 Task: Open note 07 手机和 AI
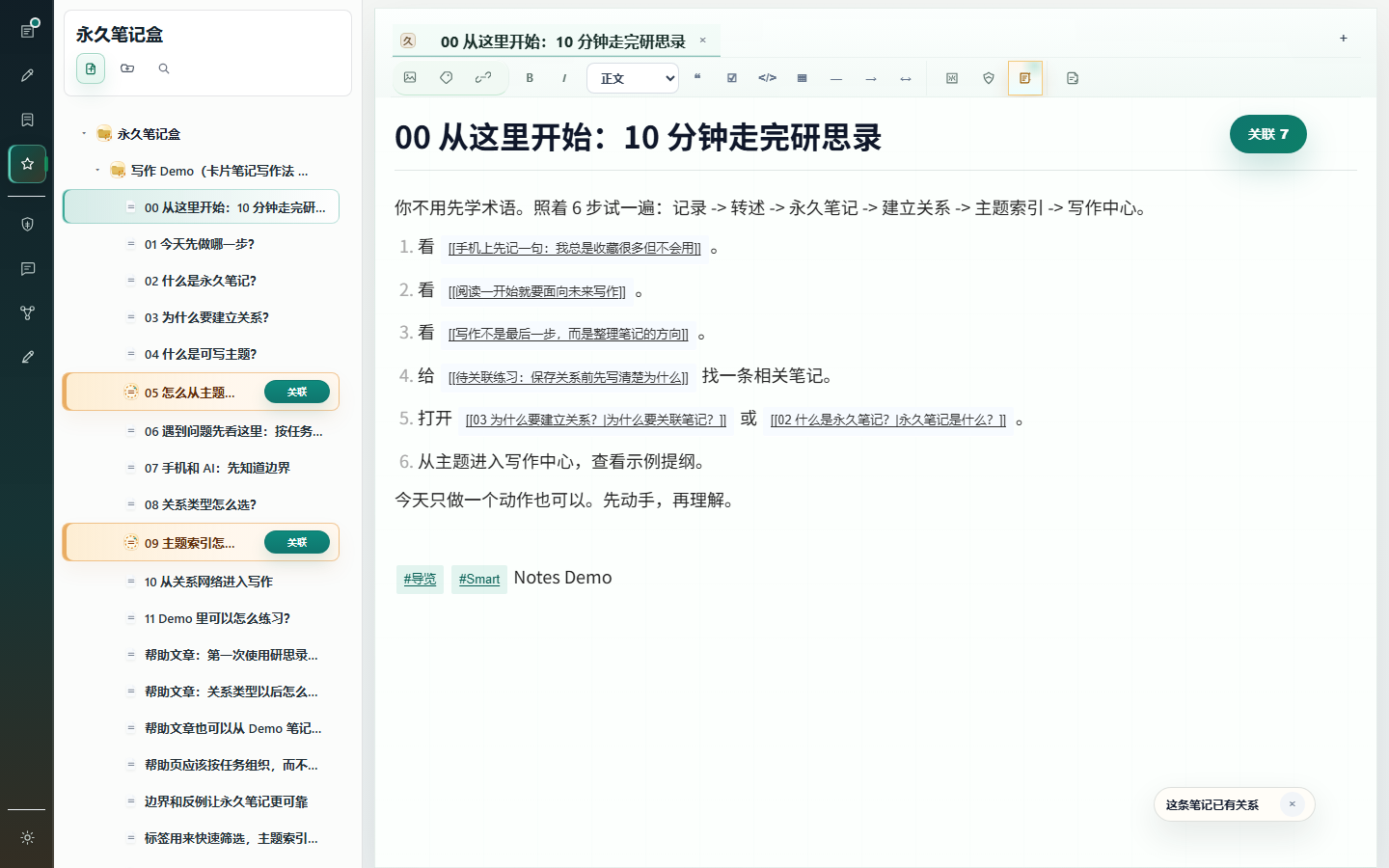[202, 468]
